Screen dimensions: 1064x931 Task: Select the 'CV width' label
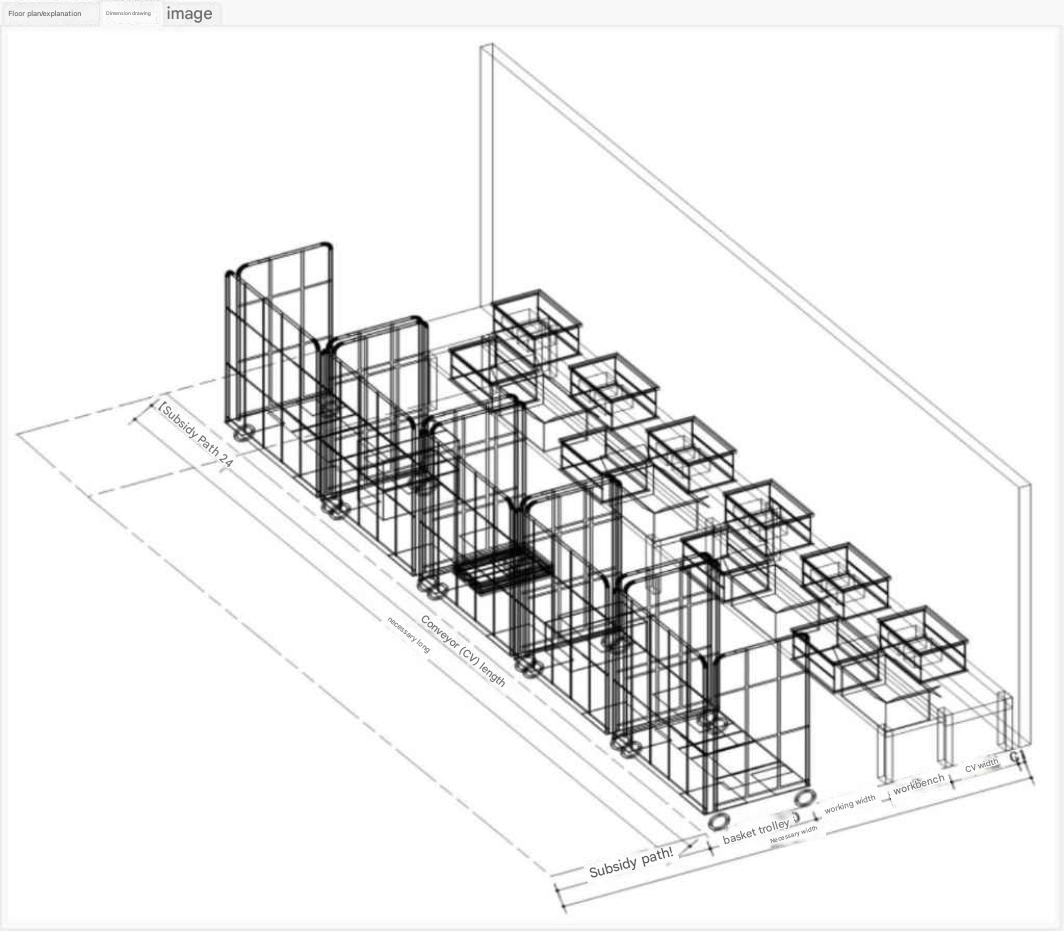(x=981, y=765)
